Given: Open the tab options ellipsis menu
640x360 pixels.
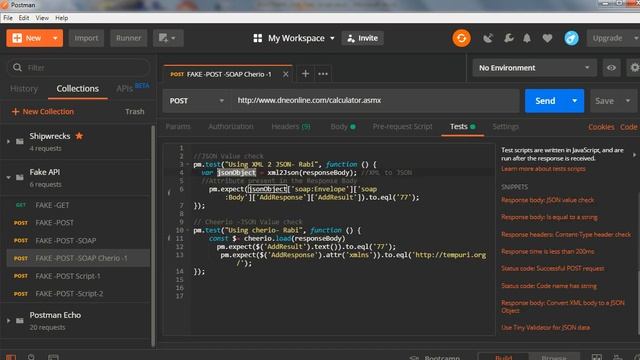Looking at the screenshot, I should (323, 74).
